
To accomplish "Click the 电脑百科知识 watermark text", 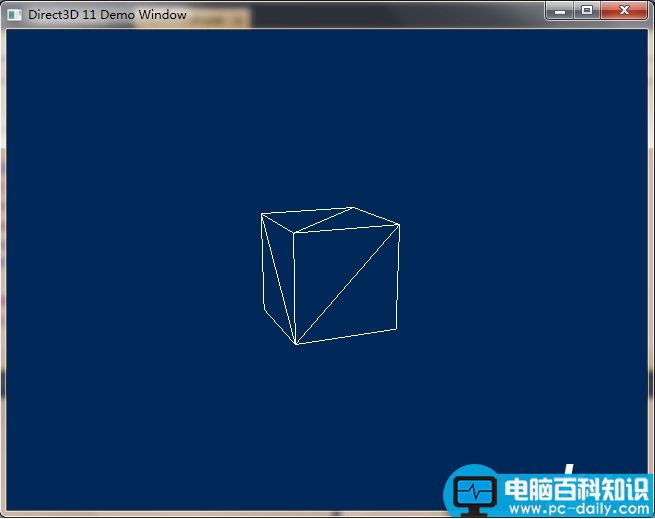I will pos(577,489).
